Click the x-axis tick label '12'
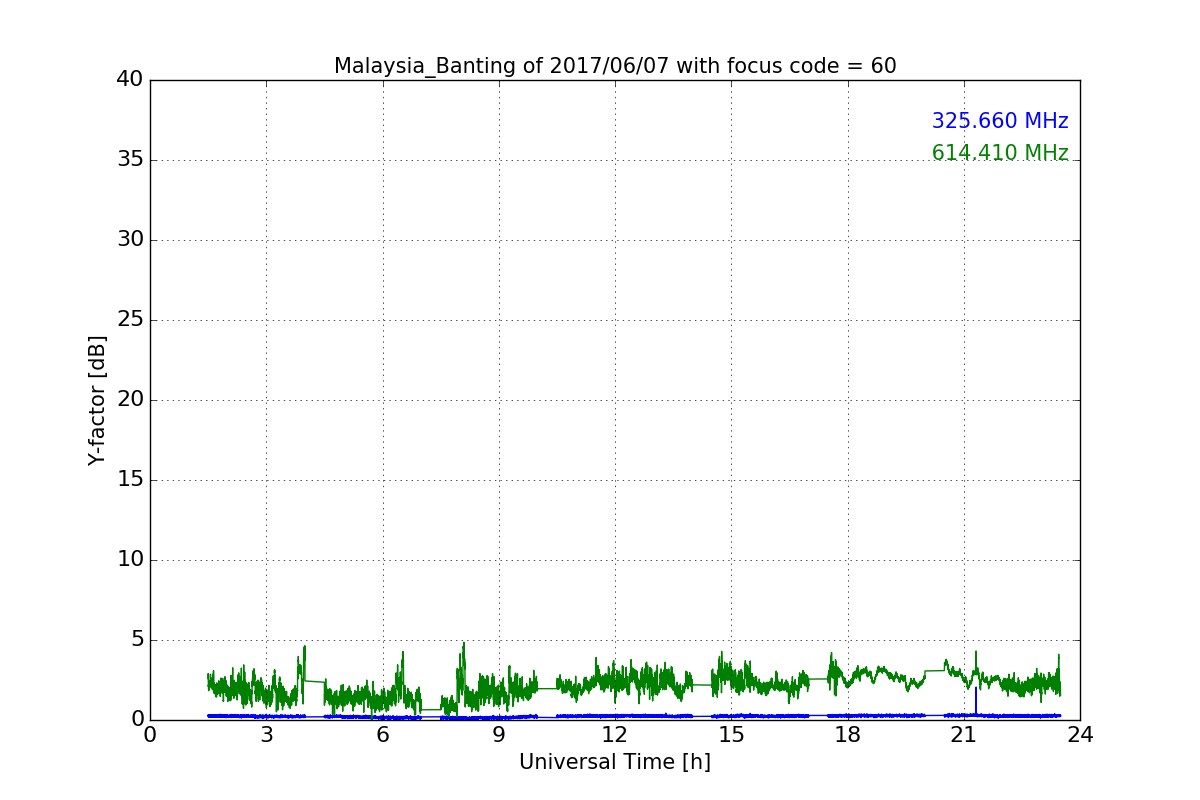This screenshot has width=1200, height=800. 615,735
